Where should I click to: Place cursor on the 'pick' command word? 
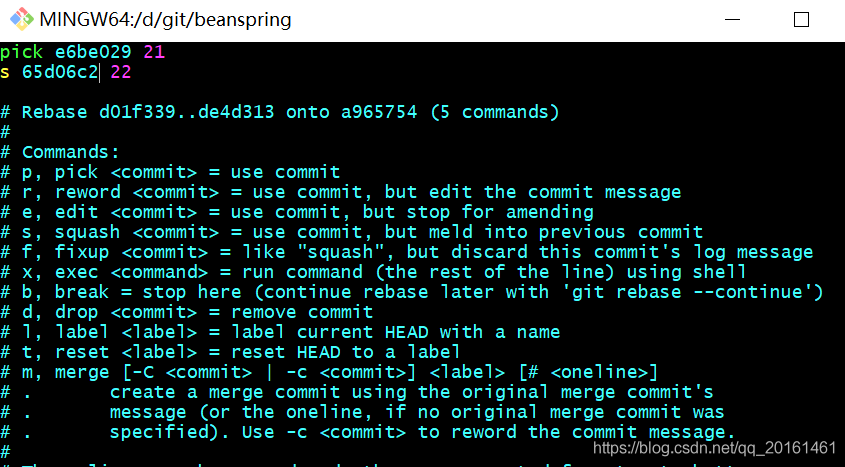tap(22, 52)
